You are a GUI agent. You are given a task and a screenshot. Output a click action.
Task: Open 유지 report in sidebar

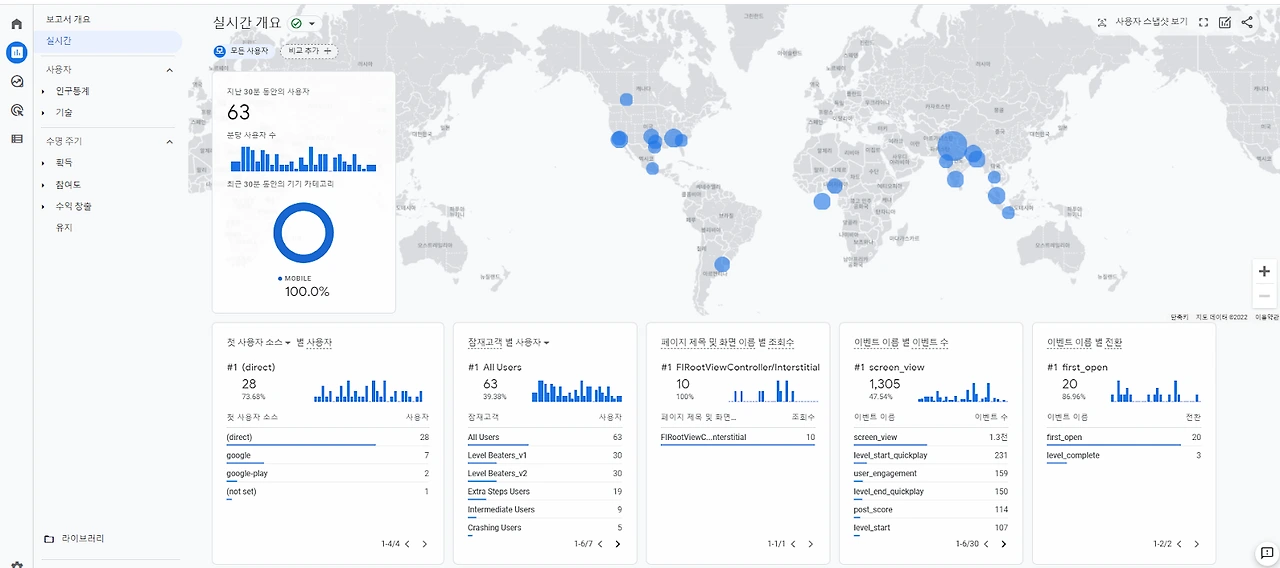coord(64,227)
